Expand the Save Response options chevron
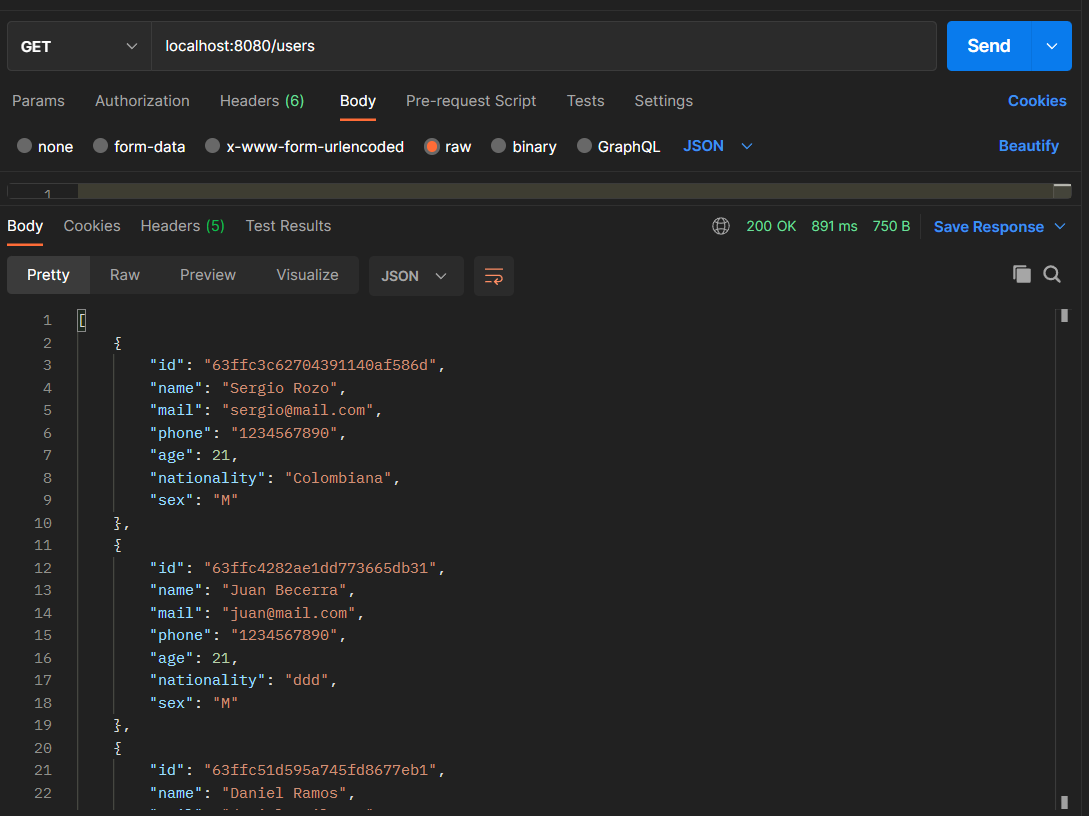Screen dimensions: 1089x816 point(1062,226)
